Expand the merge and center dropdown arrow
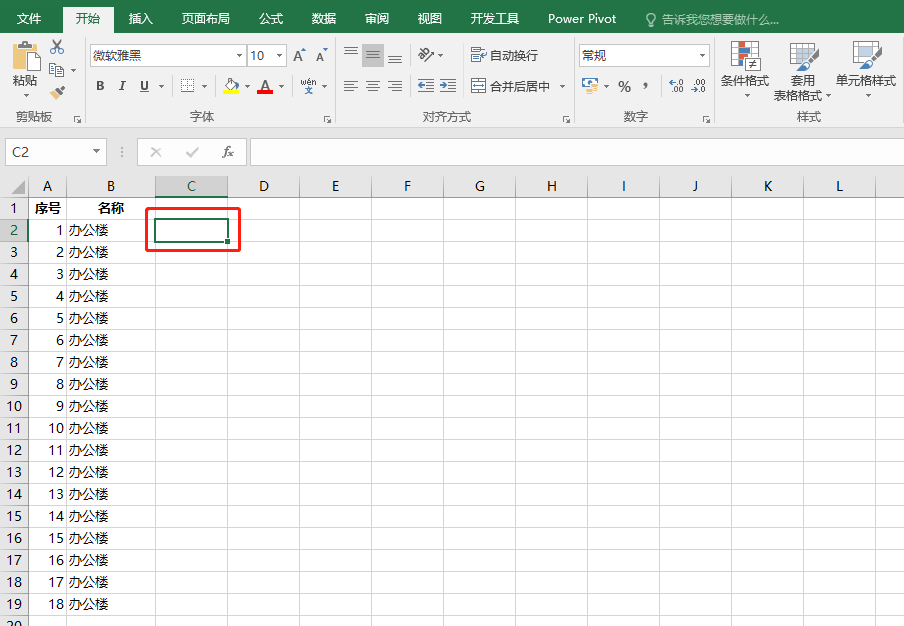The image size is (904, 626). 562,86
